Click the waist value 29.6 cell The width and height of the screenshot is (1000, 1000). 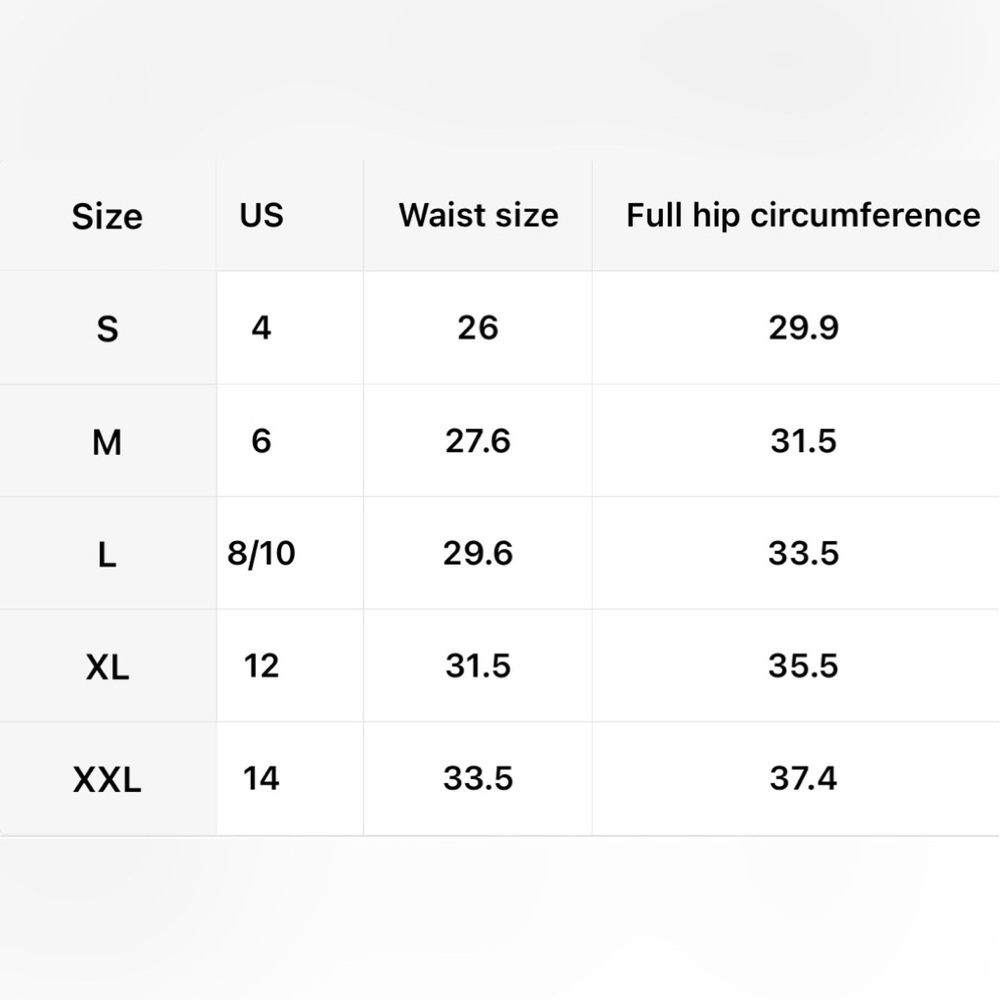tap(478, 553)
